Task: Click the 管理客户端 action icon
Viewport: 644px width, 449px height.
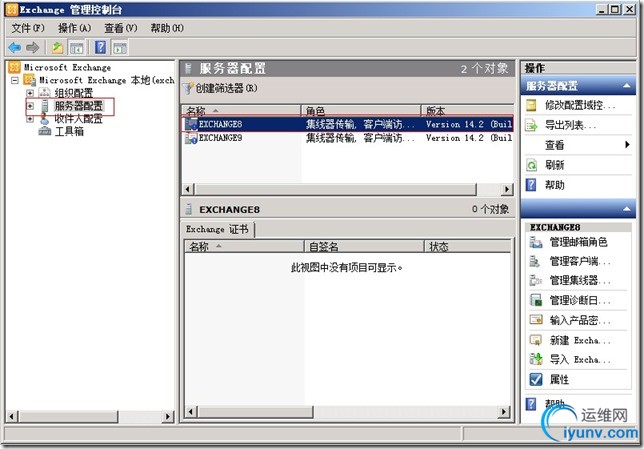Action: click(x=535, y=261)
